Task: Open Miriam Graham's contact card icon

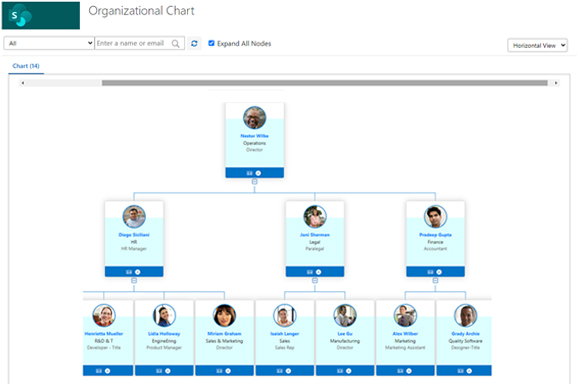Action: (219, 371)
